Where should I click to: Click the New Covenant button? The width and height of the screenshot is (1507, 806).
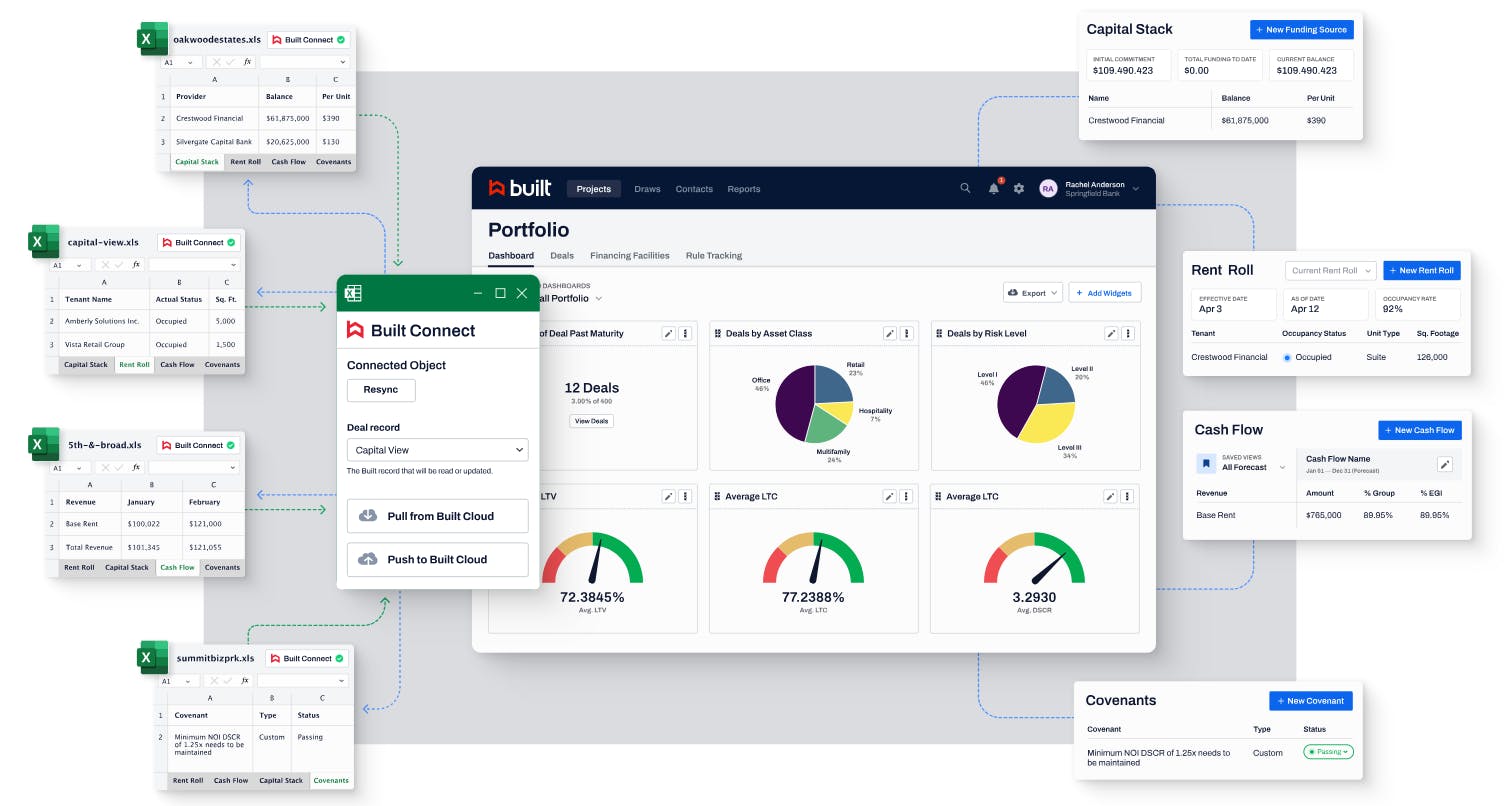(x=1311, y=701)
